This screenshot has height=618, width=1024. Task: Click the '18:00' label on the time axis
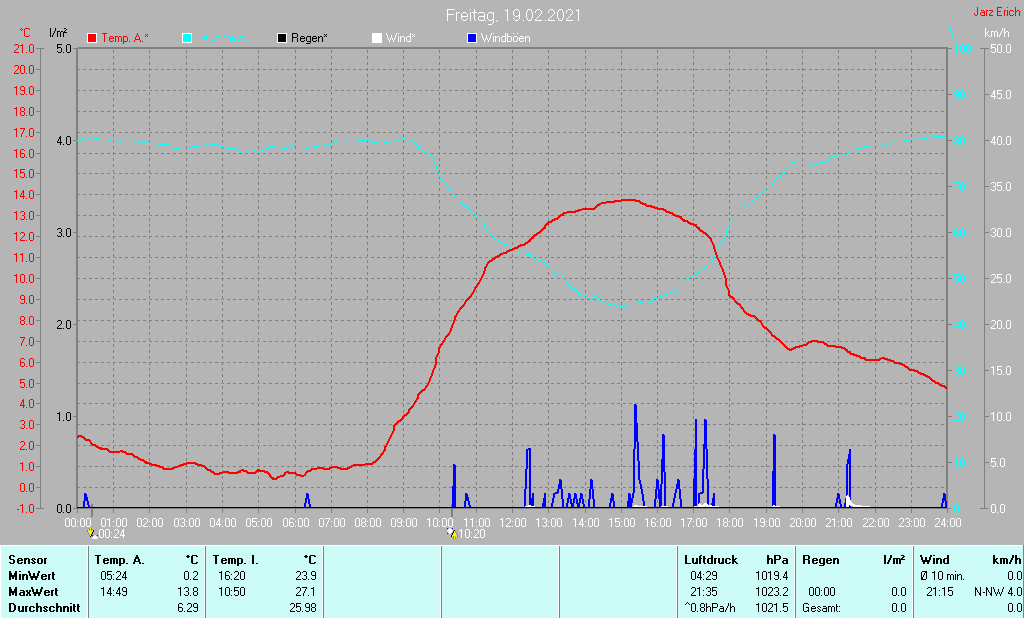(x=729, y=523)
